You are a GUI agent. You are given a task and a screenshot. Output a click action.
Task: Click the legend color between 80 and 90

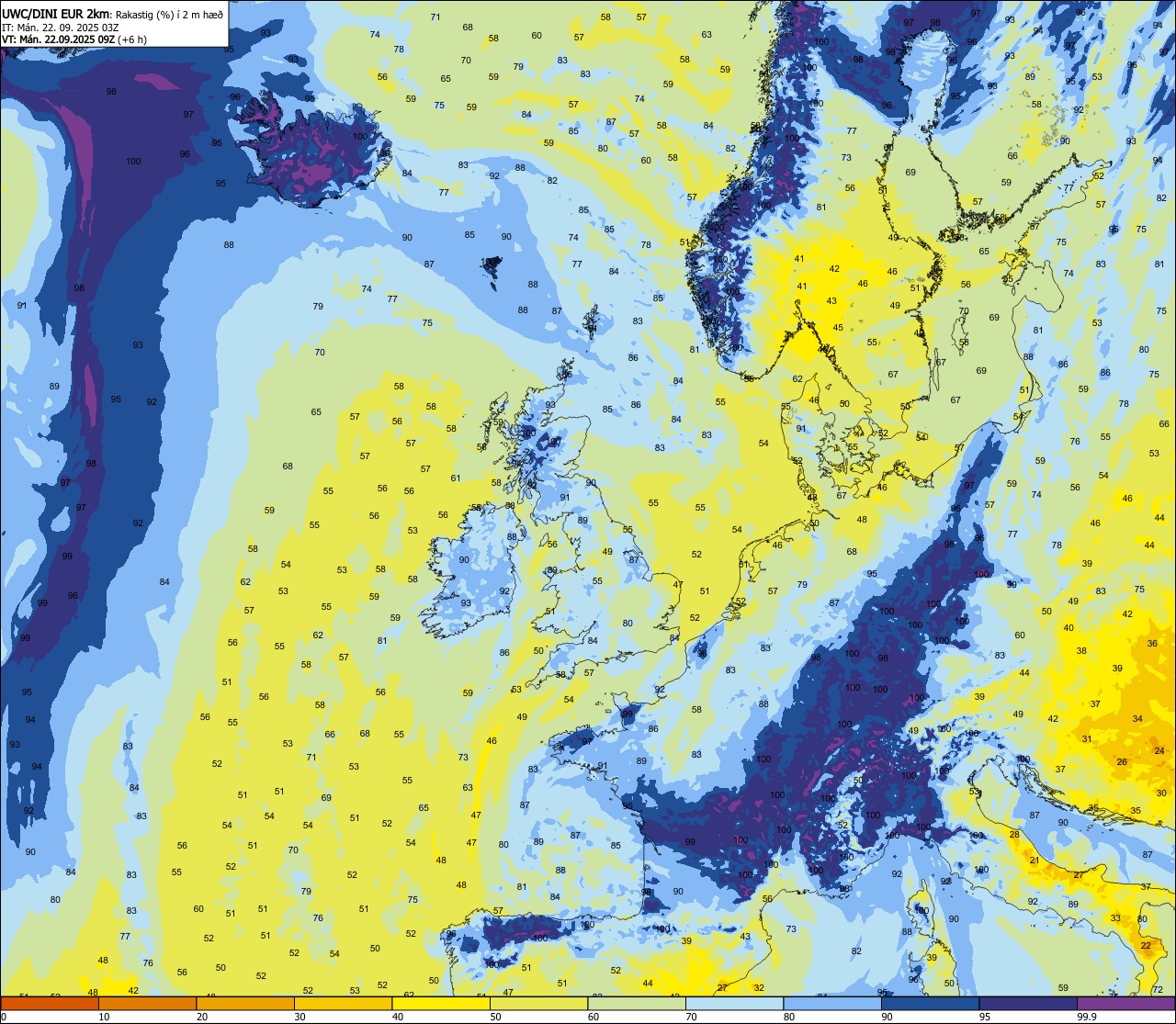coord(832,1004)
